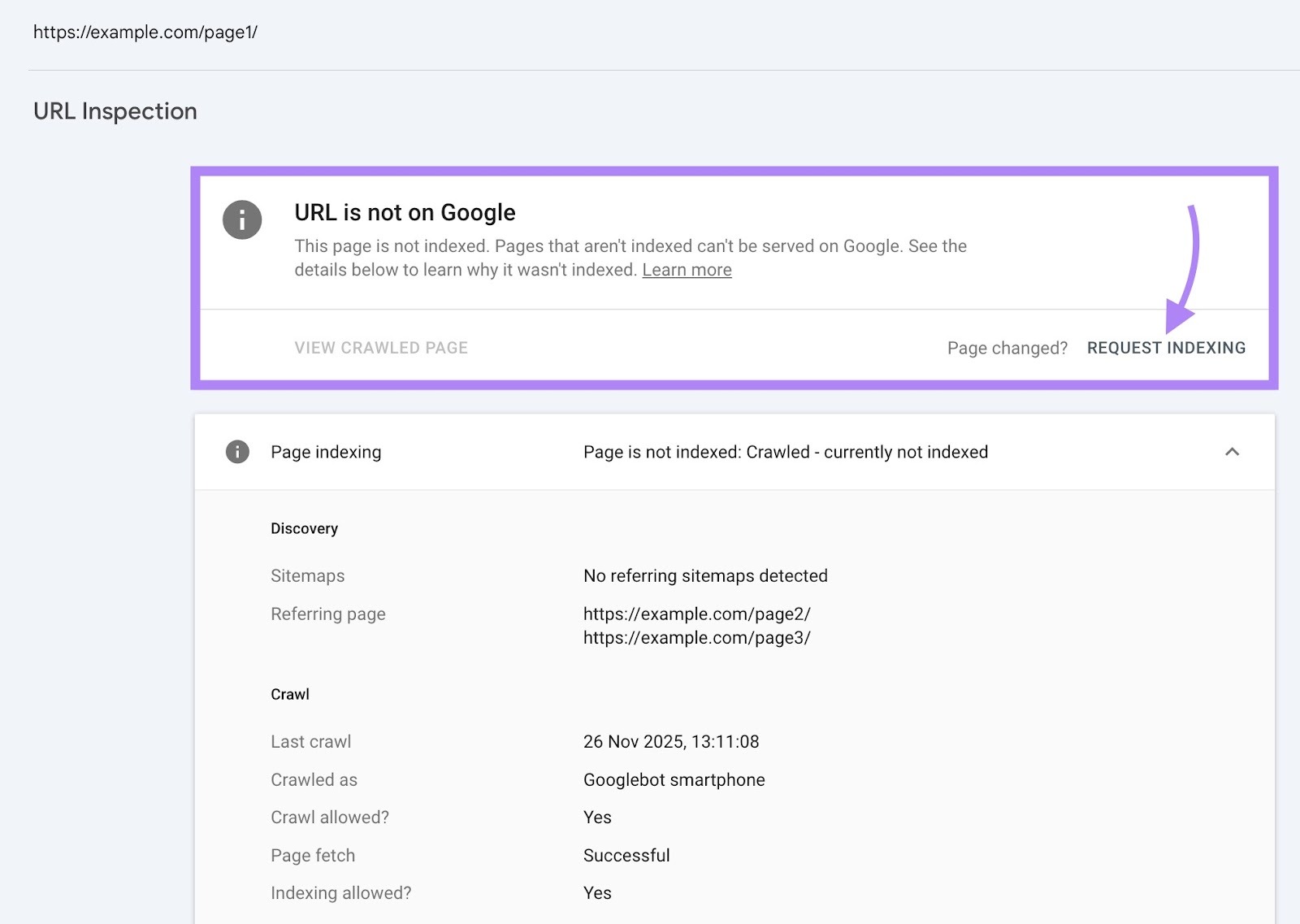Select the "Crawled - currently not indexed" status text
The image size is (1300, 924).
pyautogui.click(x=867, y=452)
